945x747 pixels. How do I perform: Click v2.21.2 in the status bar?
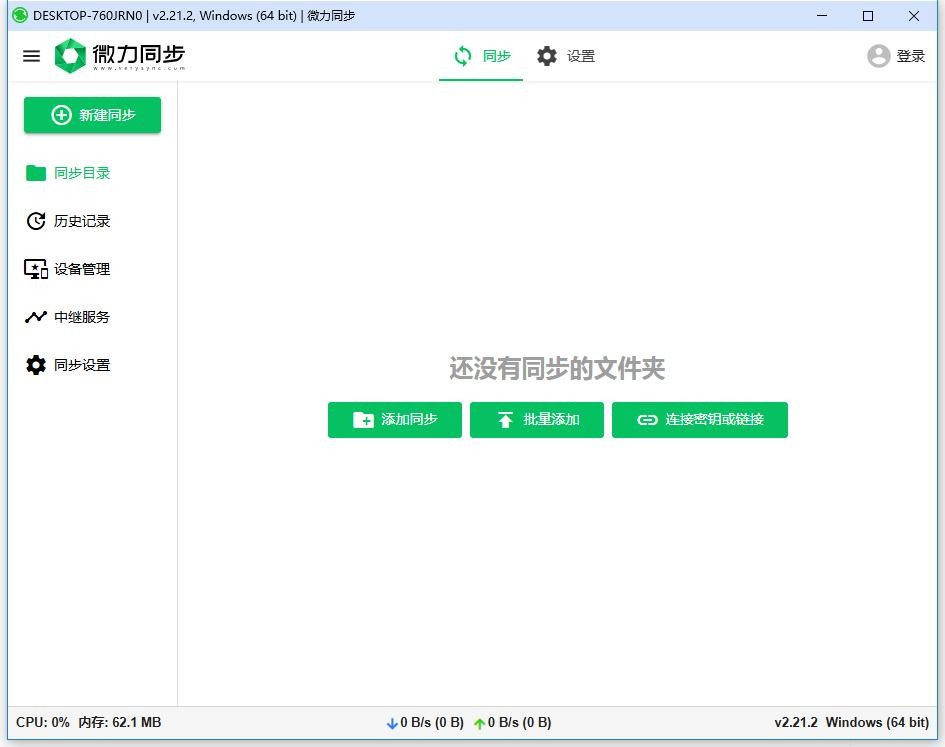796,722
